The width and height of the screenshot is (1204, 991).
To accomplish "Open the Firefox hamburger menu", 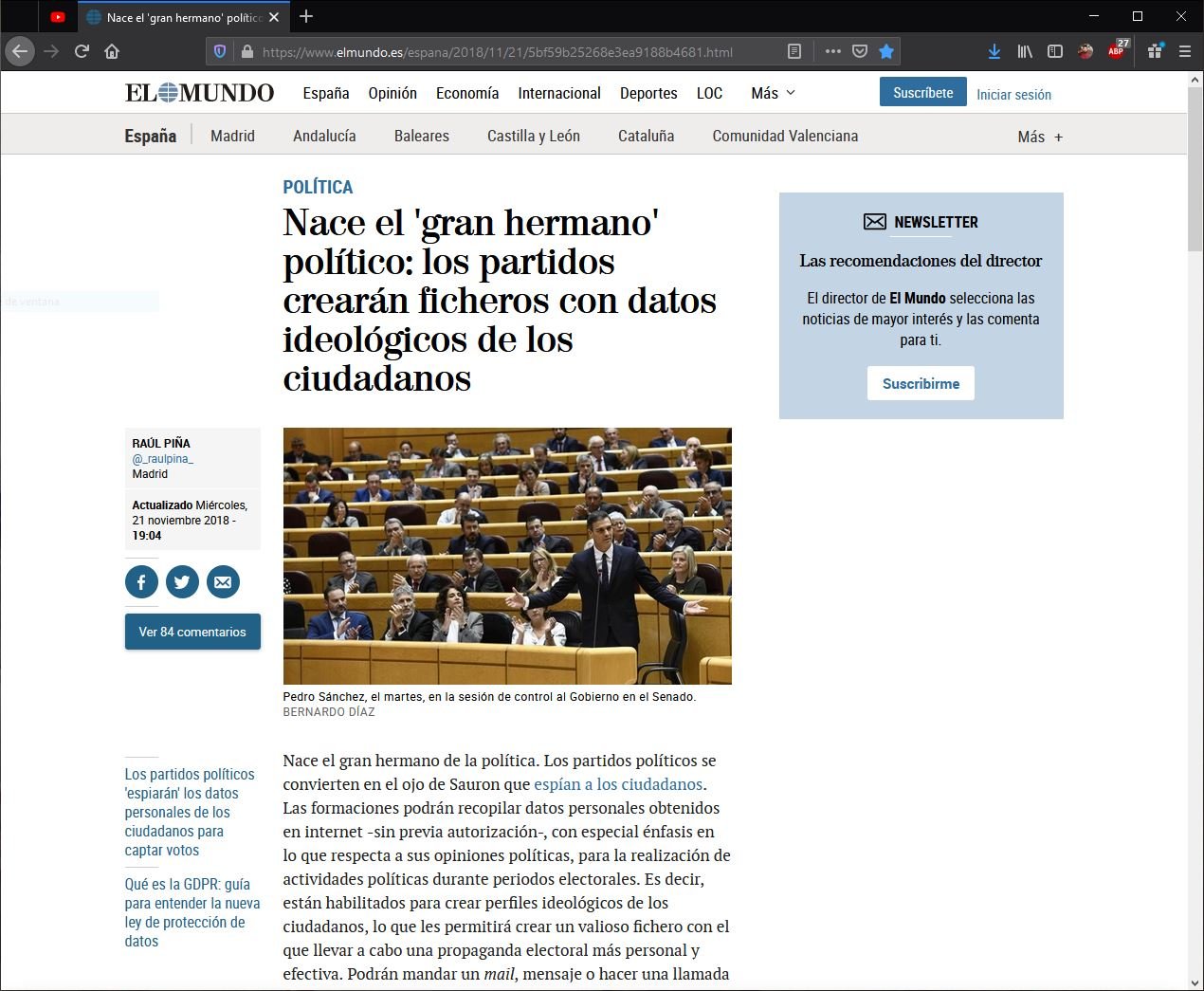I will point(1185,51).
